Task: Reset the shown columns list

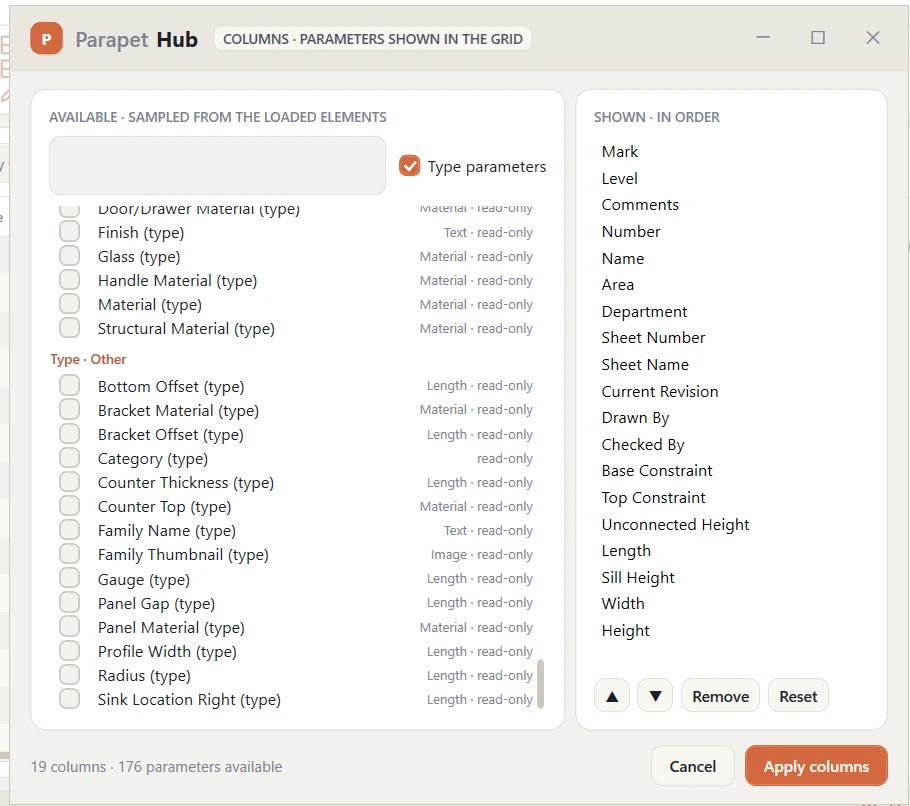Action: pos(798,696)
